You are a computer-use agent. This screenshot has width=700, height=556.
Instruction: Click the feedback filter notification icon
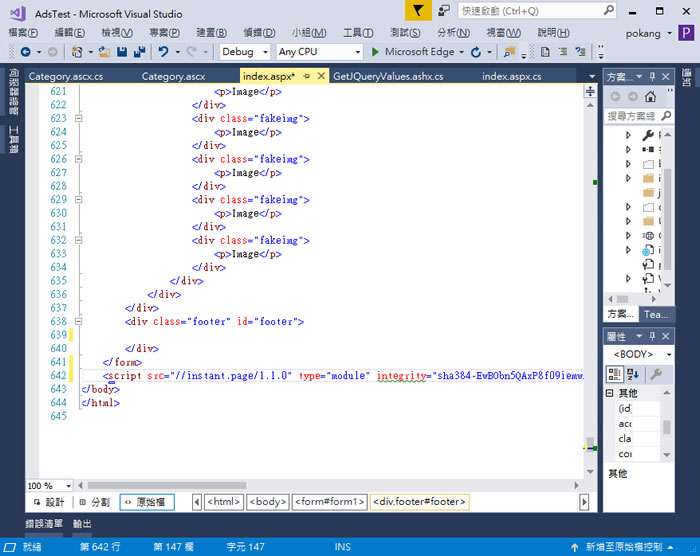tap(418, 10)
